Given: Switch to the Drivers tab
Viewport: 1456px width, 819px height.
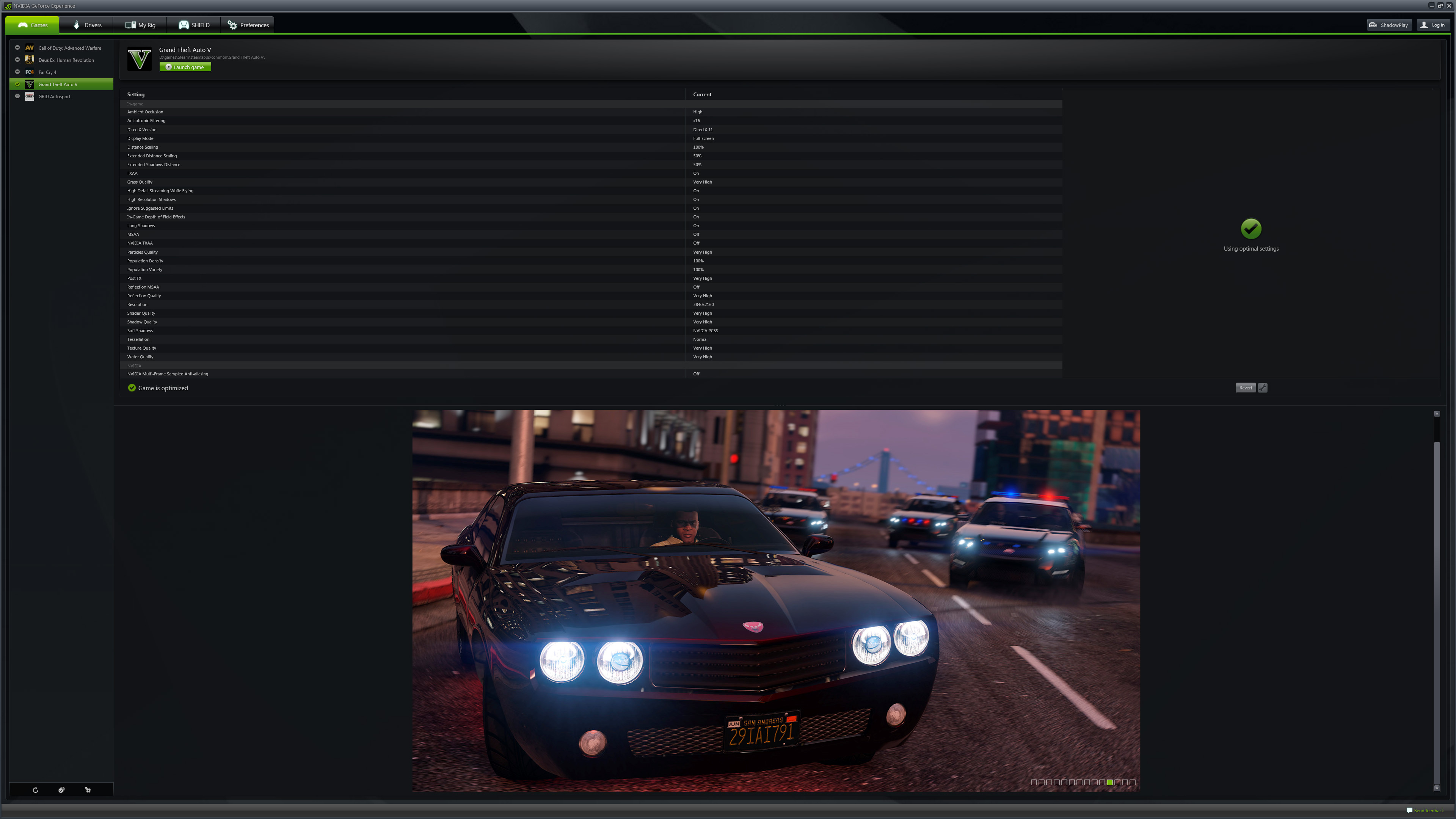Looking at the screenshot, I should click(87, 25).
